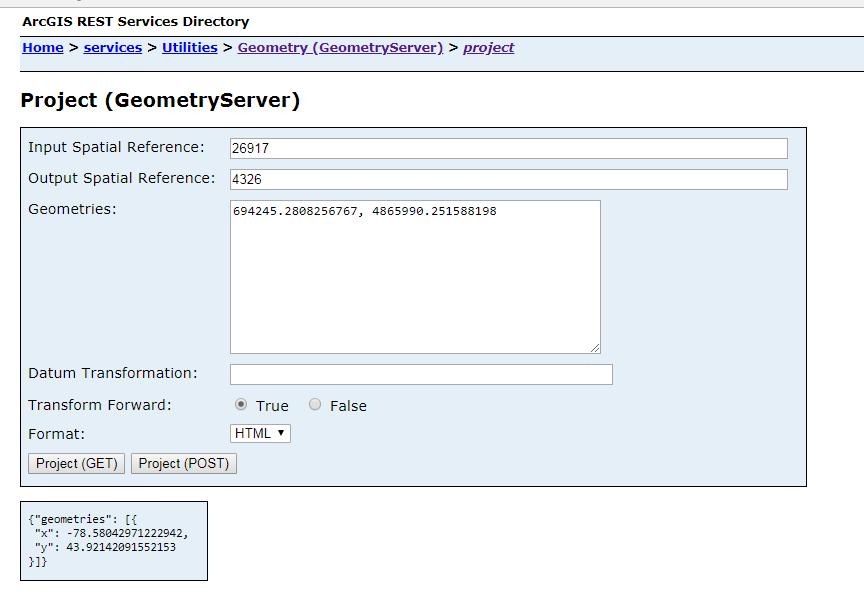The image size is (864, 616).
Task: Grab the Geometries textarea resize handle
Action: tap(595, 348)
